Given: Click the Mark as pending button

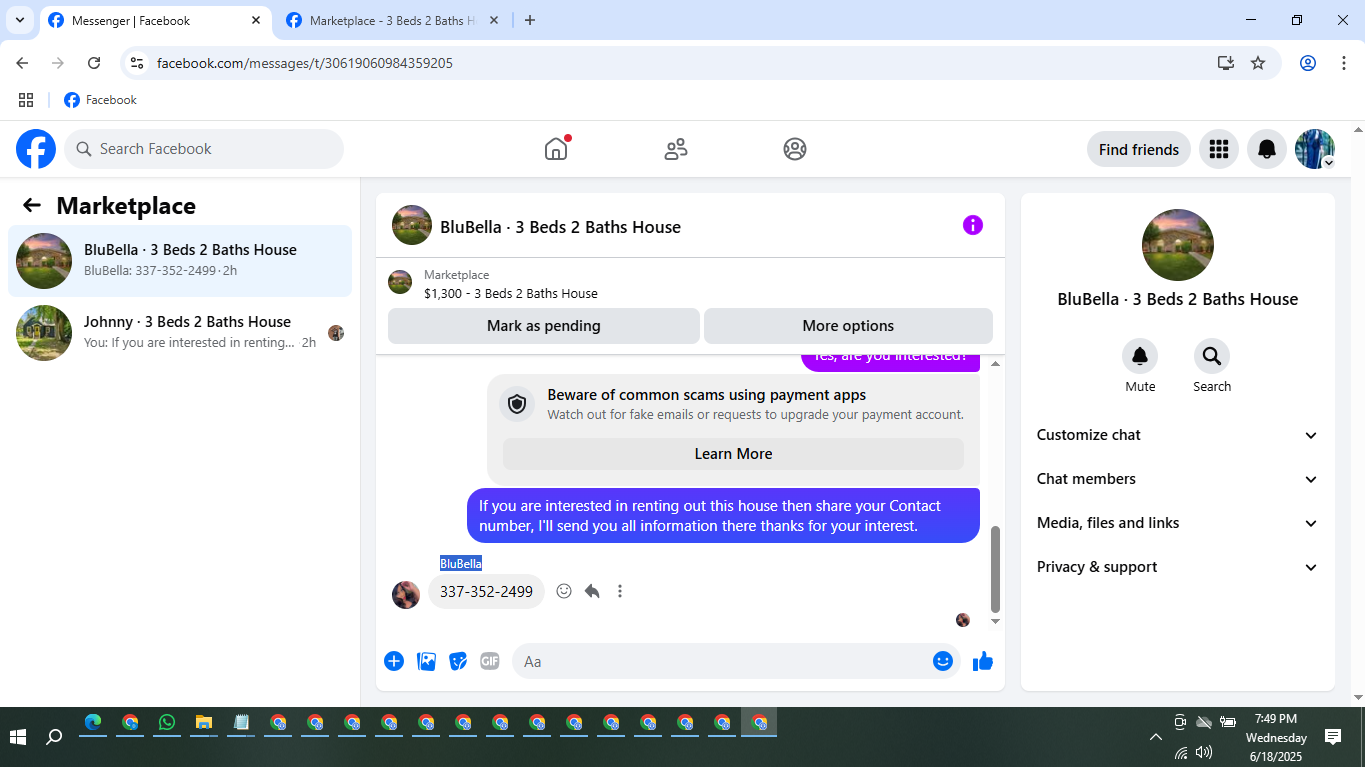Looking at the screenshot, I should (544, 326).
